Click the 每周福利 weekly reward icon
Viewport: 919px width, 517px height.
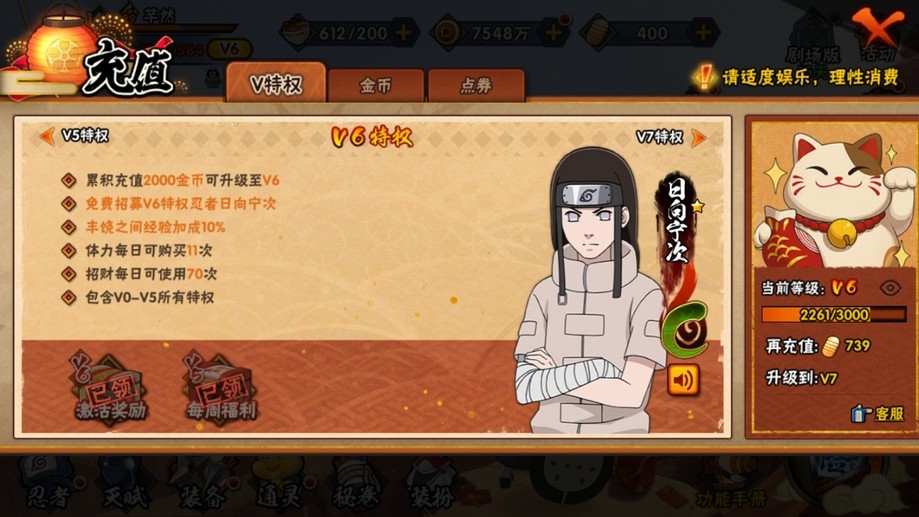(x=221, y=387)
